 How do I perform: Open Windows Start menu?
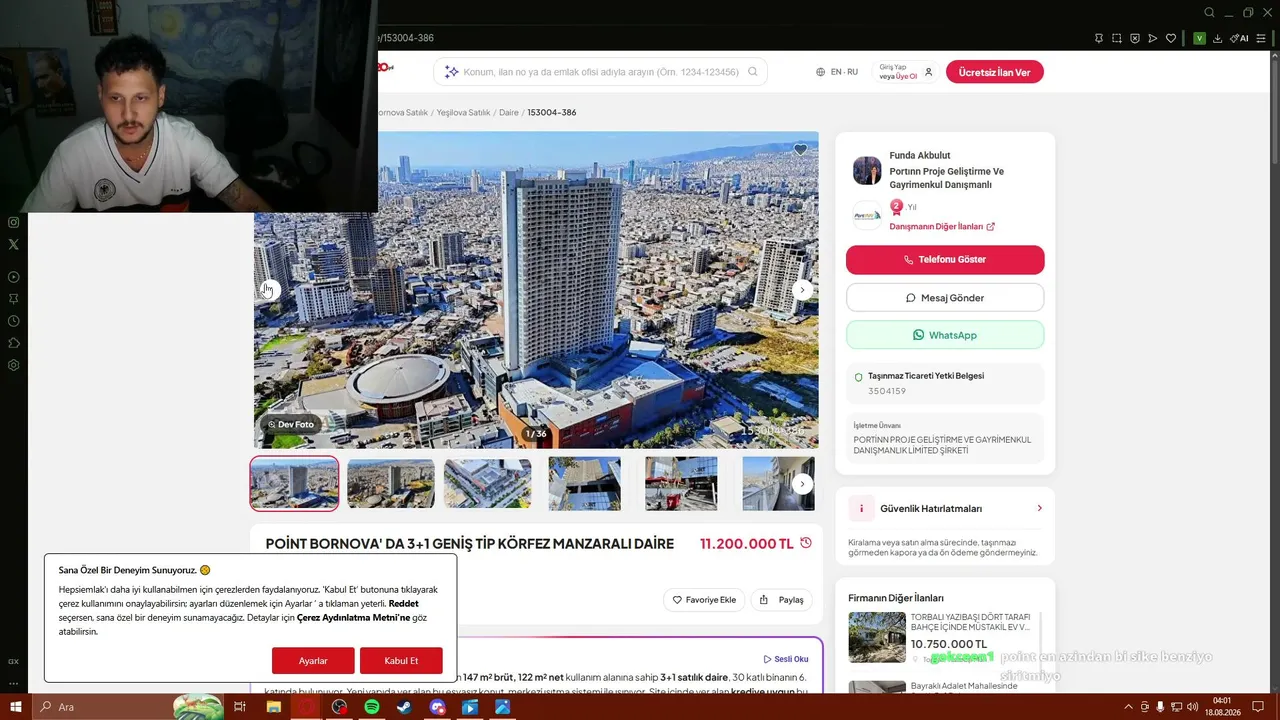coord(15,707)
